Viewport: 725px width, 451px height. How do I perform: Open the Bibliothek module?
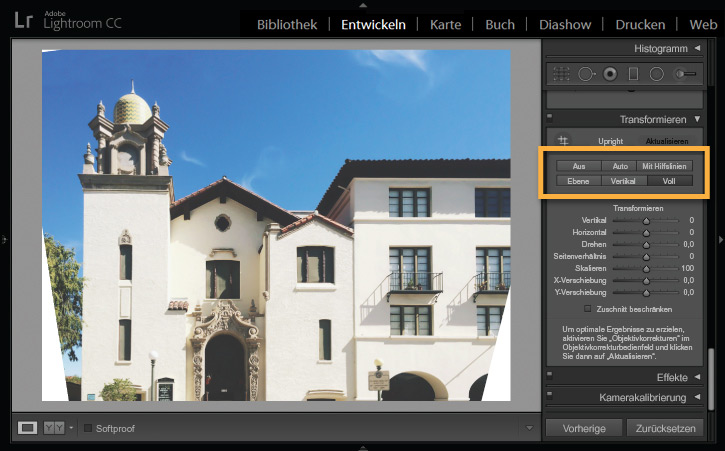287,25
